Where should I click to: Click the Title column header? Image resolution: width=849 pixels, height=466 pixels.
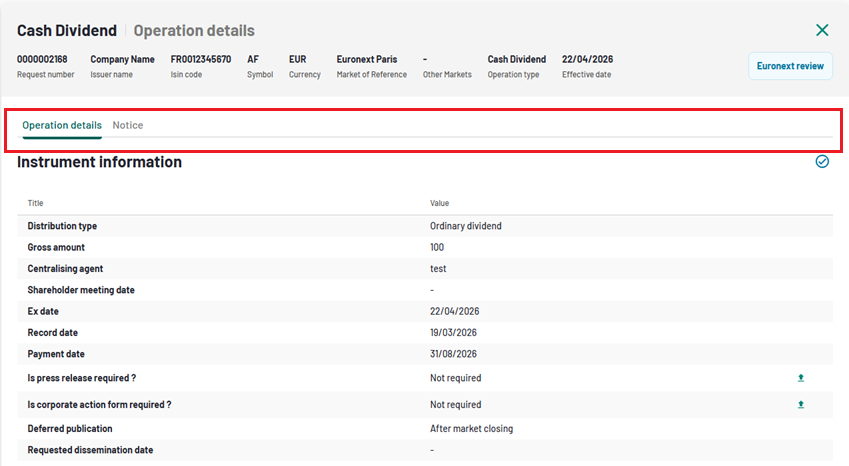click(x=36, y=203)
